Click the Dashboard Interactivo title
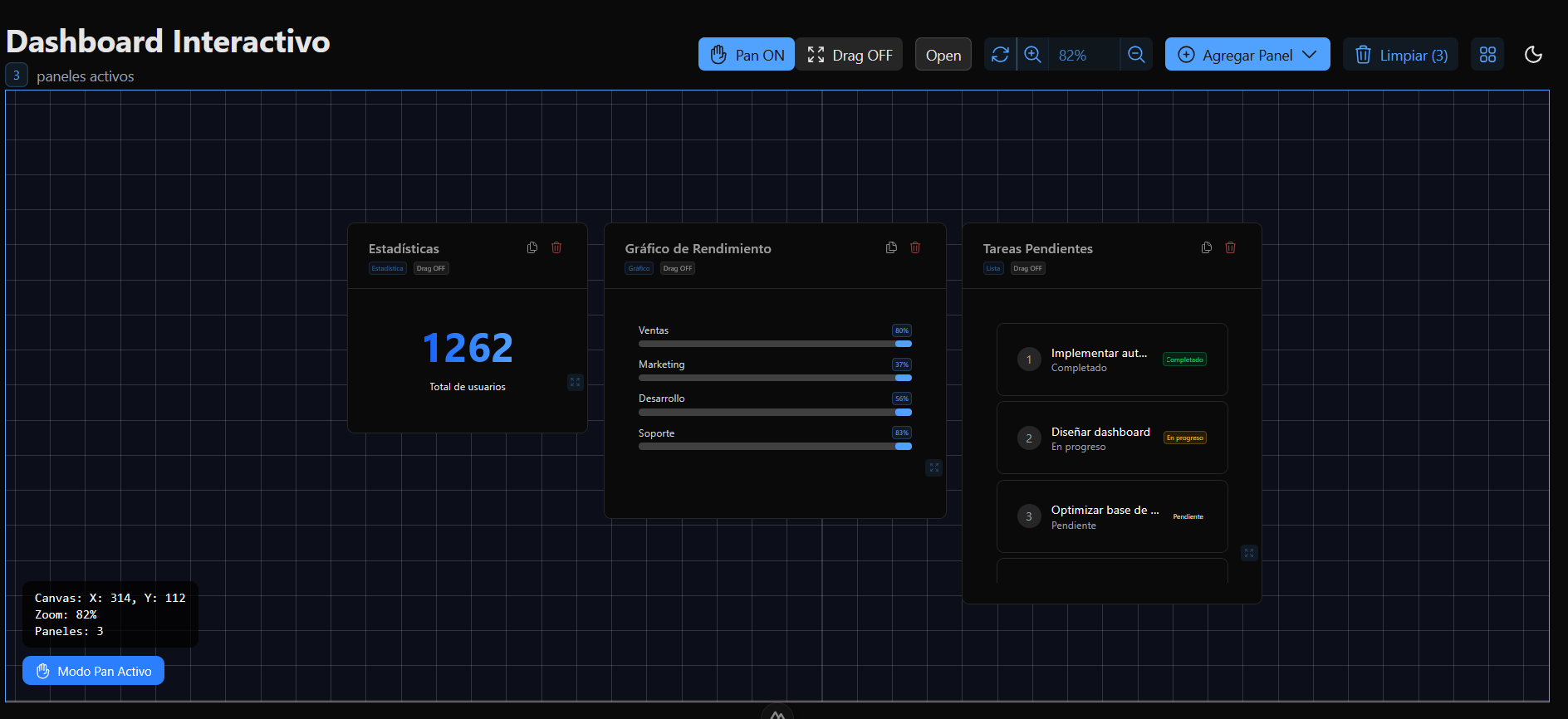 tap(168, 42)
